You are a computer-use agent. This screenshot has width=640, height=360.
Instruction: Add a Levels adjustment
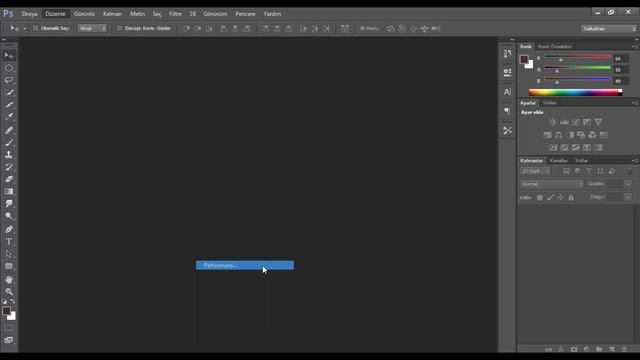tap(564, 122)
